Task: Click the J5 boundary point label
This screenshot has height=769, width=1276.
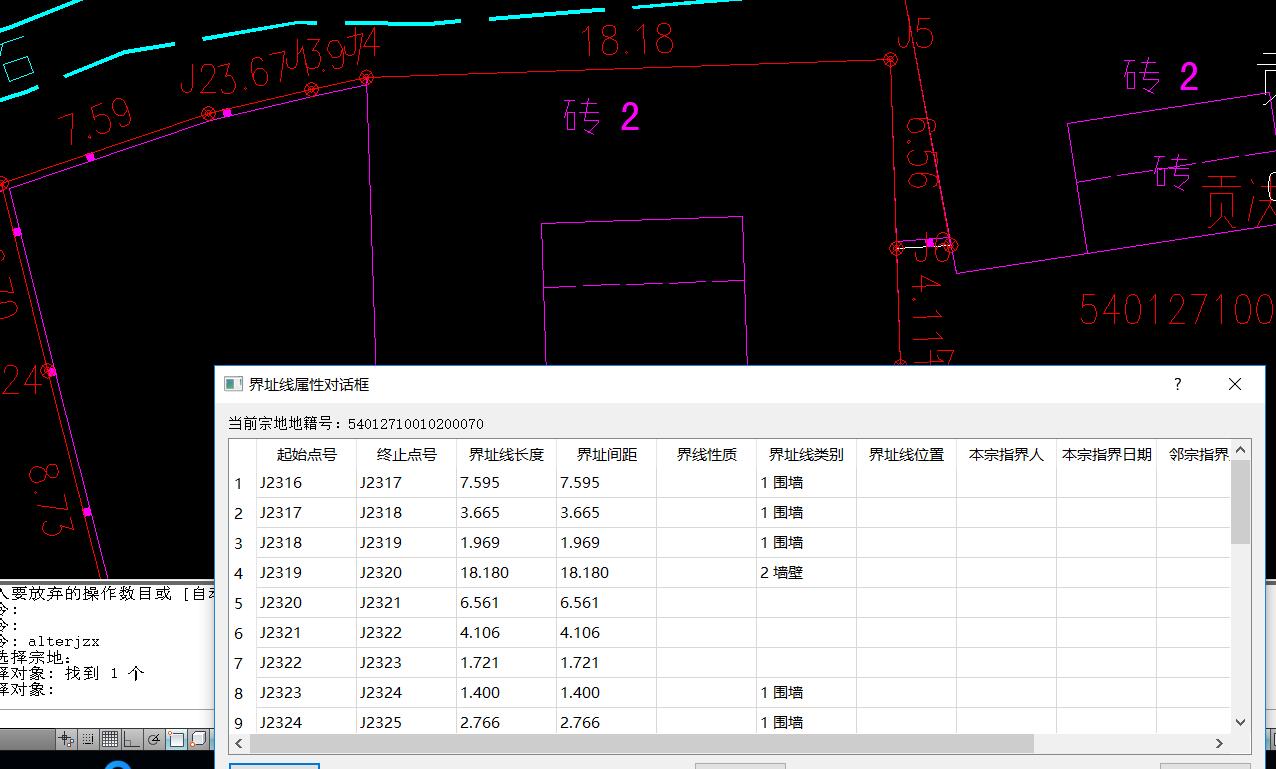Action: [x=915, y=35]
